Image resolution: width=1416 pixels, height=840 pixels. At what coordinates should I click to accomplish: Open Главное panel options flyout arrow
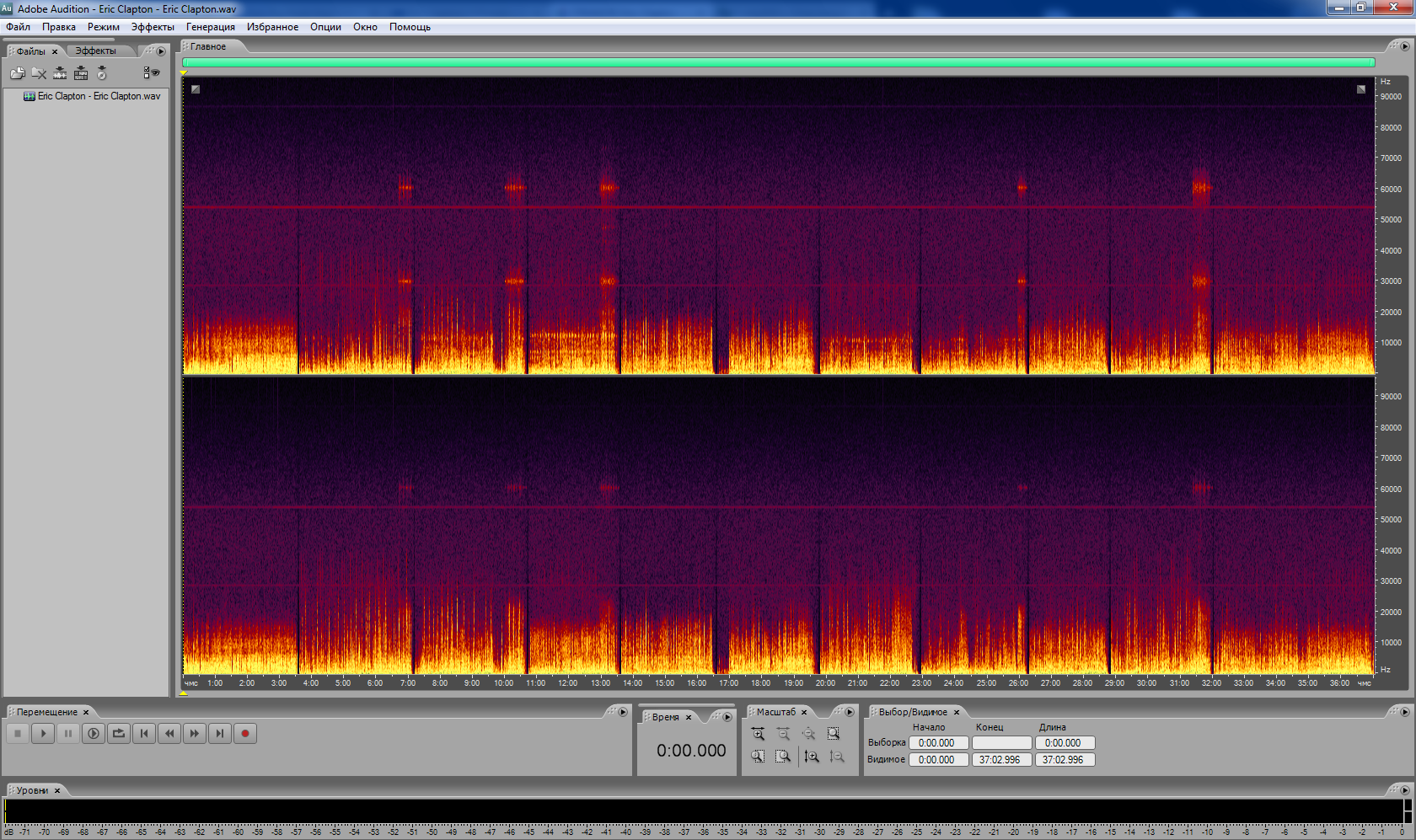click(x=1405, y=46)
